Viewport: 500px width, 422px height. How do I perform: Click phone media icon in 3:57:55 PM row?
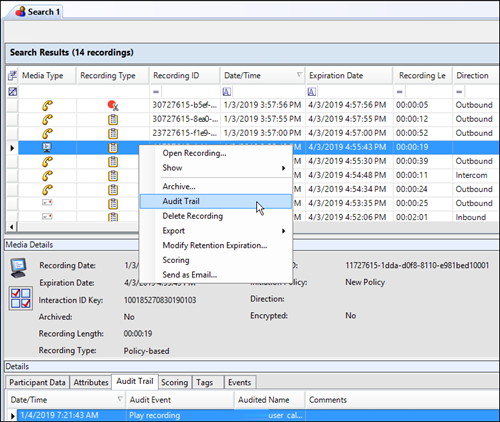pos(47,119)
